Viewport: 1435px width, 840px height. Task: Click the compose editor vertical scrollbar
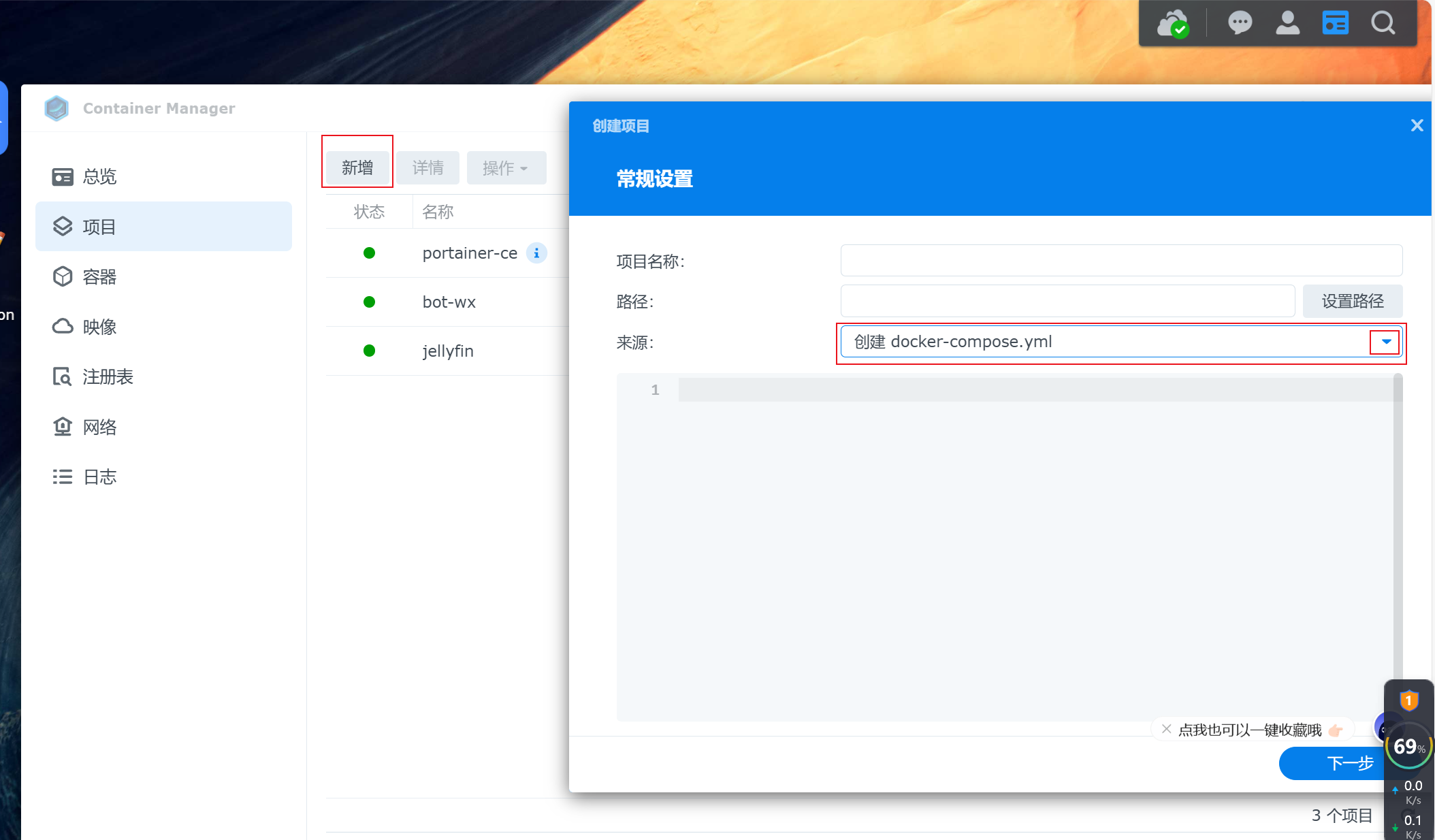tap(1398, 531)
